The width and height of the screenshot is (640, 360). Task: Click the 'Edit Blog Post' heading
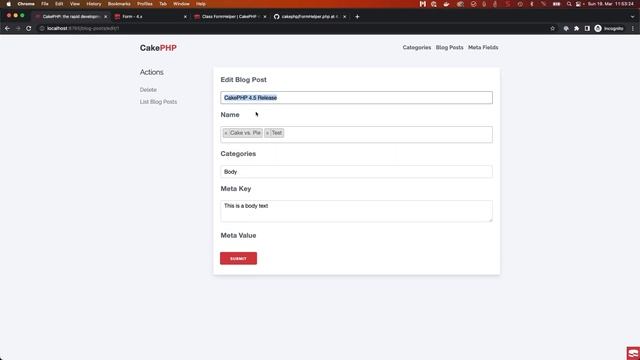point(244,80)
